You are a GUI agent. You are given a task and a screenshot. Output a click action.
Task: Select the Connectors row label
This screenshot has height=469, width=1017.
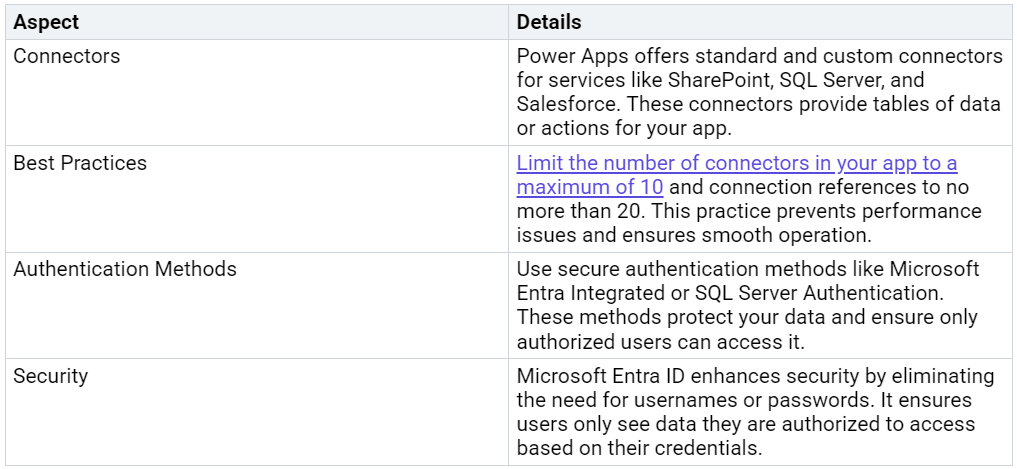click(x=66, y=56)
